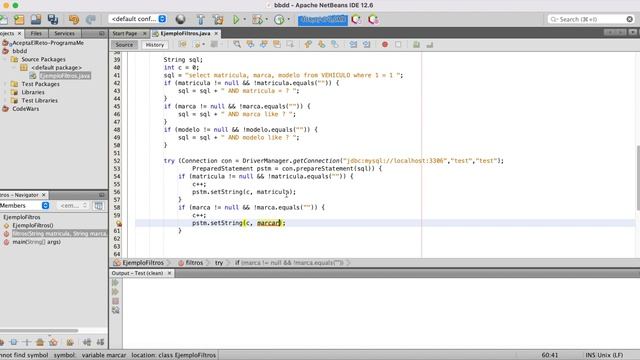Click the memory usage bar

click(322, 20)
